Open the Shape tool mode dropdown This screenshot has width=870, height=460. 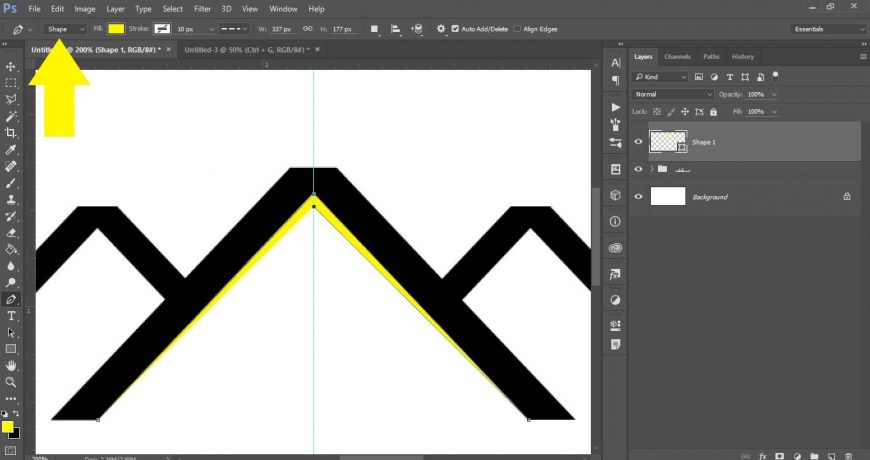pos(65,29)
